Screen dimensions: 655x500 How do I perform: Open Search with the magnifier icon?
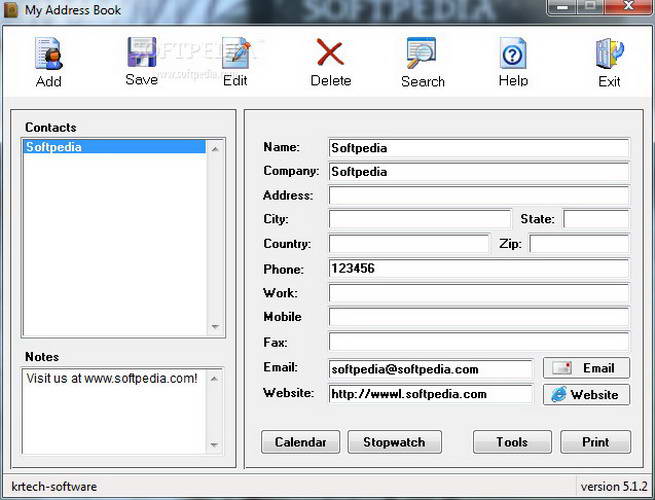(421, 53)
